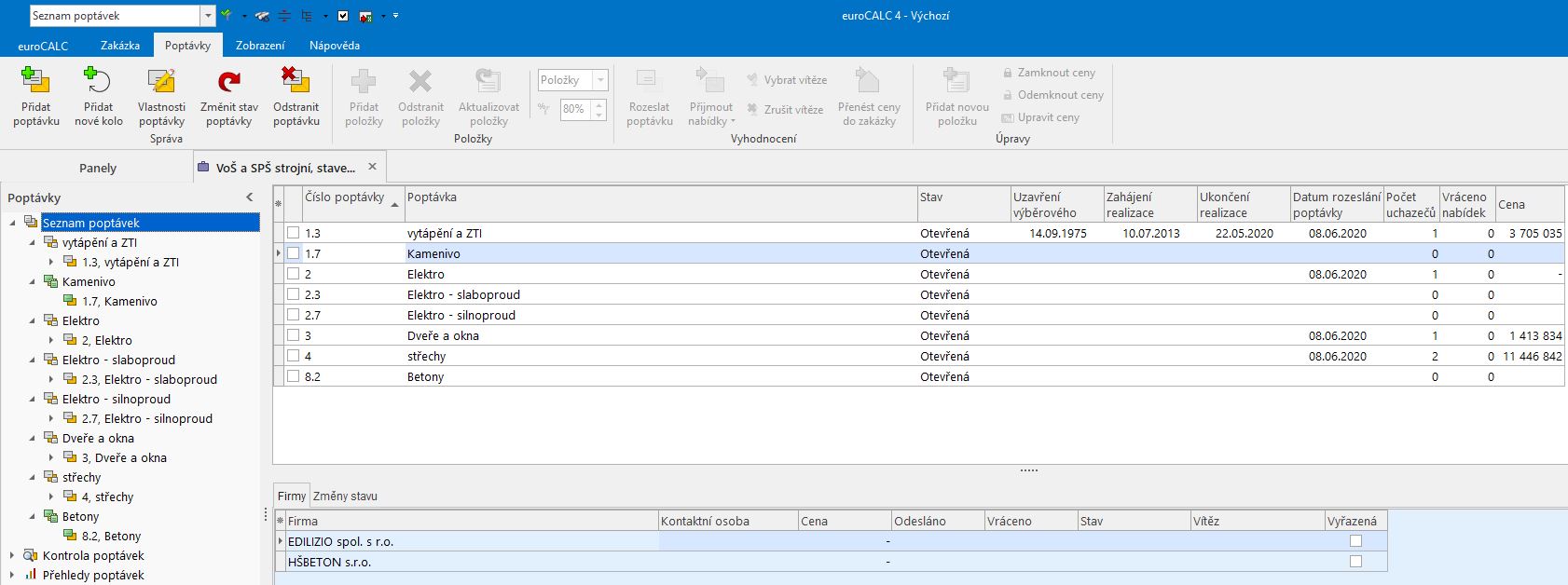Open the Položky dropdown in the ribbon
Screen dimensions: 1568x585
click(x=600, y=80)
